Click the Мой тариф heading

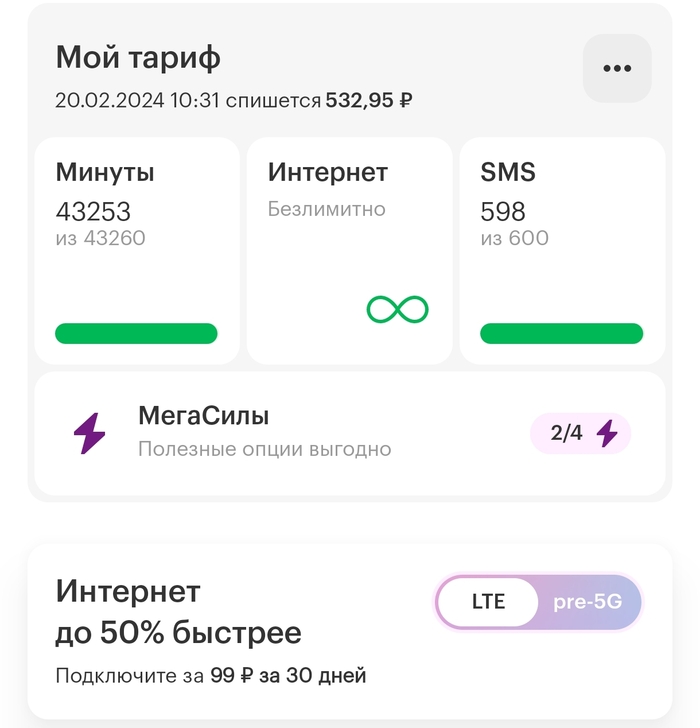tap(138, 57)
